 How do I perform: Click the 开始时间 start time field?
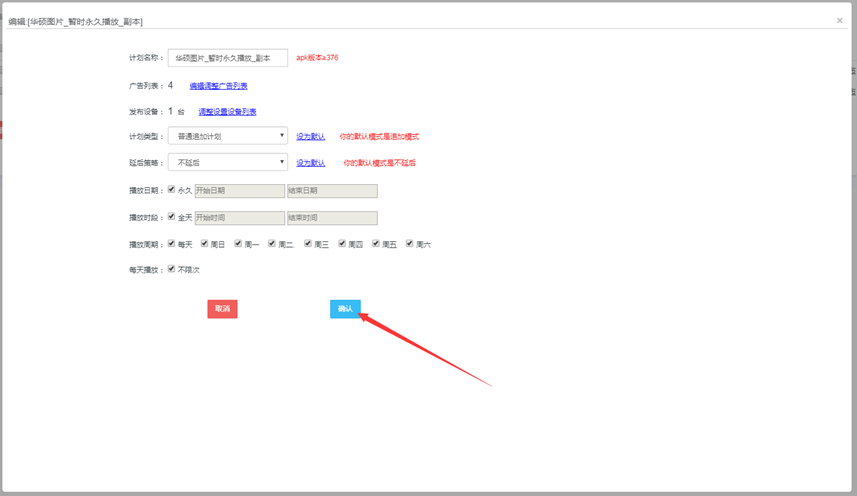[x=239, y=217]
